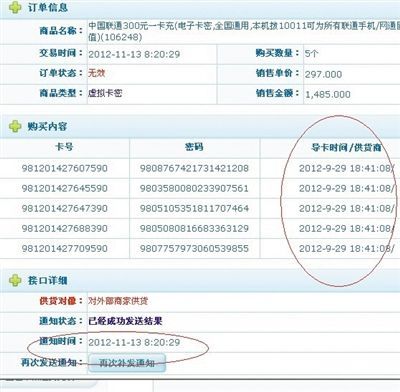Screen dimensions: 400x392
Task: Click the 无效 order status text
Action: point(97,73)
